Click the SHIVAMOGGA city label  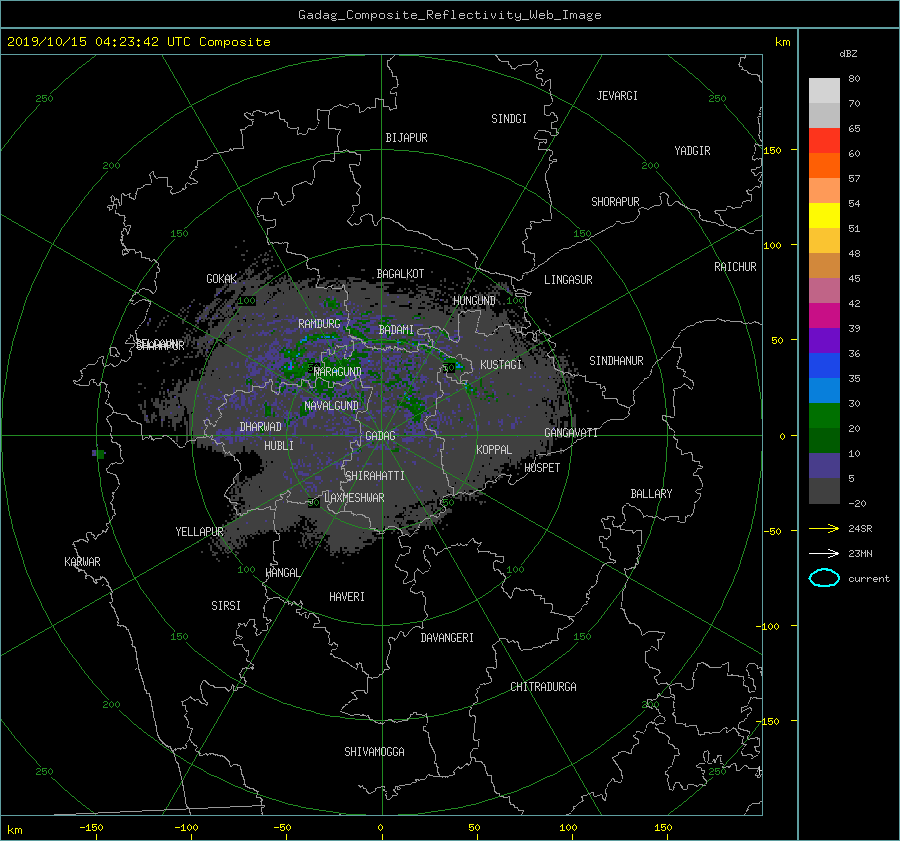pos(374,752)
